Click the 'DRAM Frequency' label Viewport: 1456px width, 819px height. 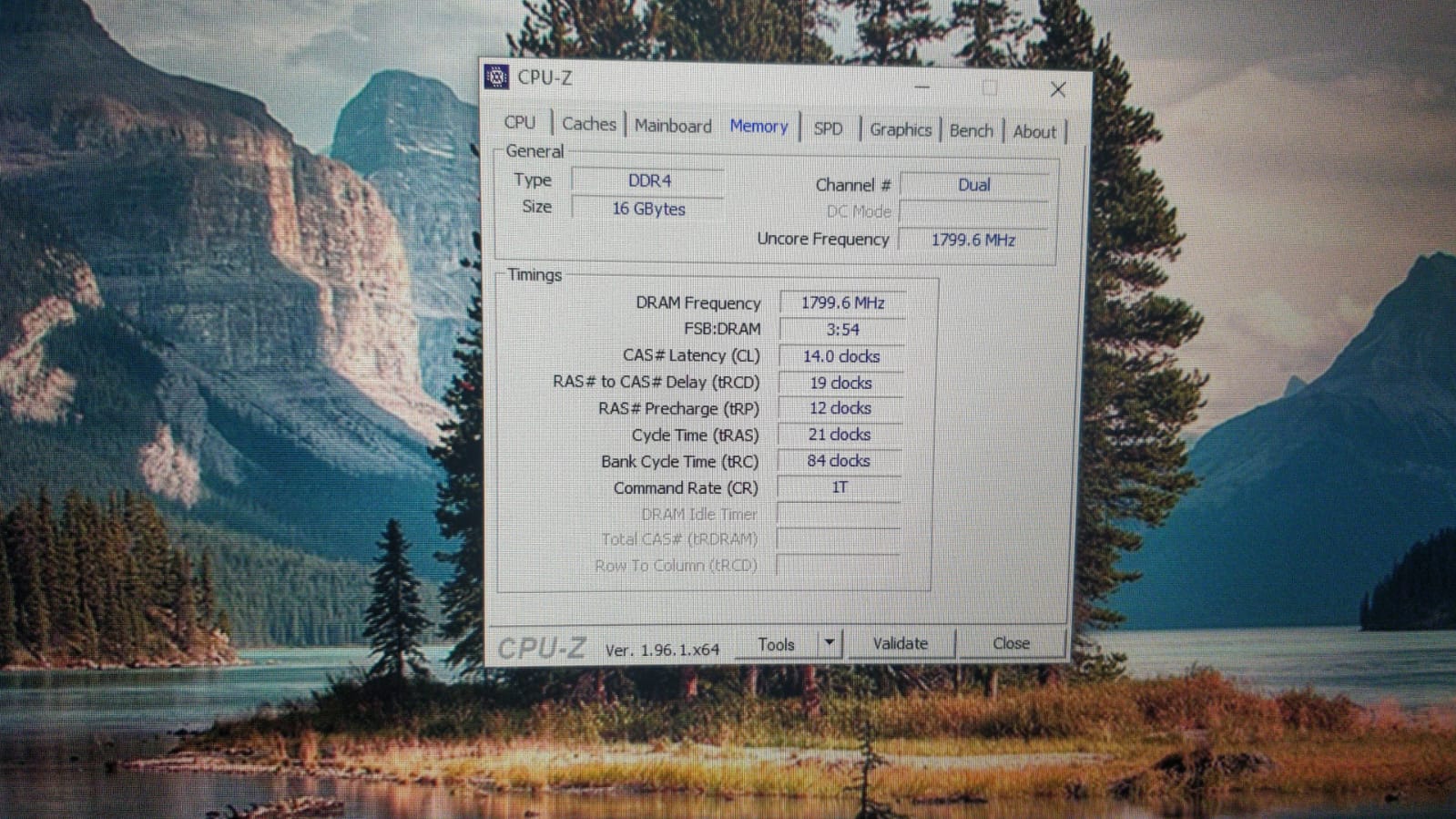click(698, 302)
